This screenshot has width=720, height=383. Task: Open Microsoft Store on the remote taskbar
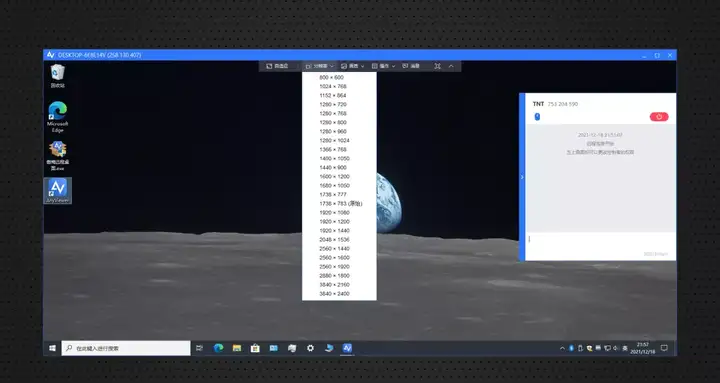tap(255, 348)
